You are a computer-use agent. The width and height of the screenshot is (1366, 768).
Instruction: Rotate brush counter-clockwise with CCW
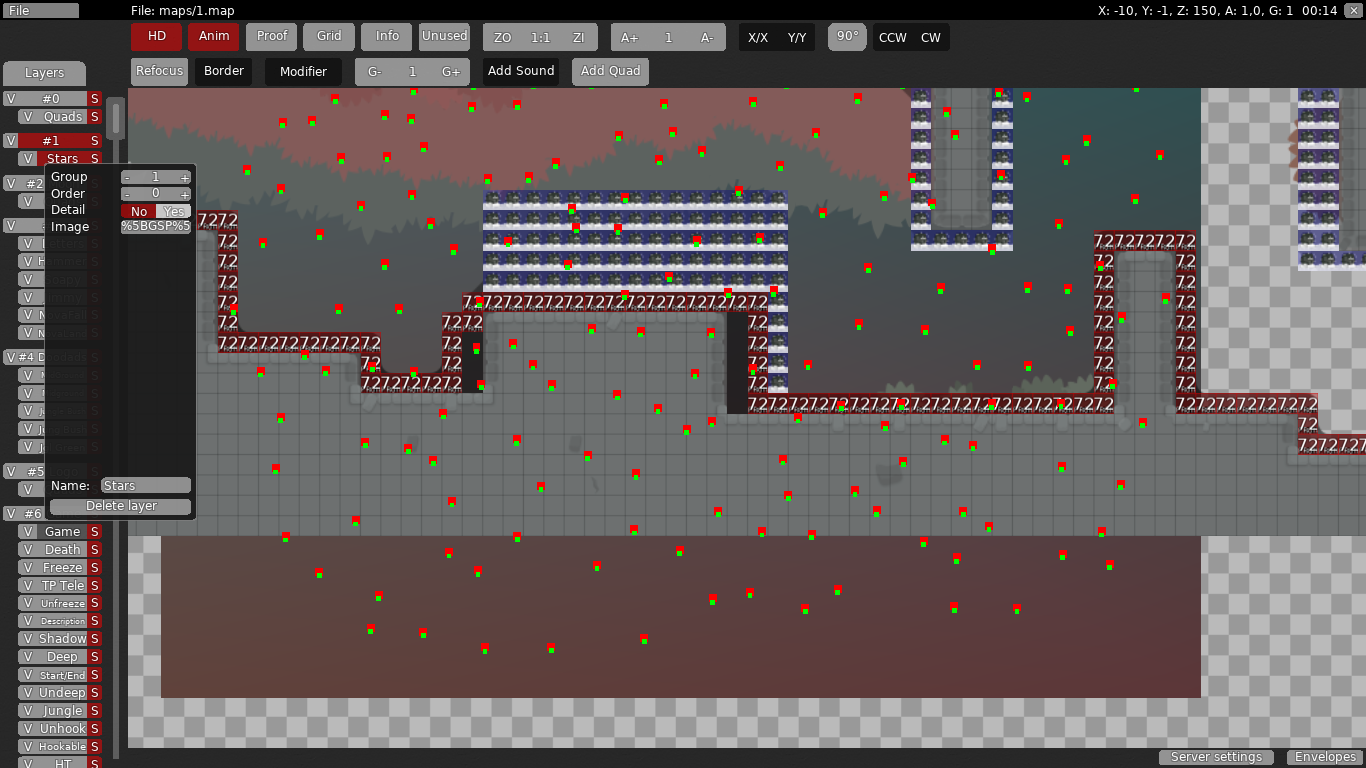892,37
